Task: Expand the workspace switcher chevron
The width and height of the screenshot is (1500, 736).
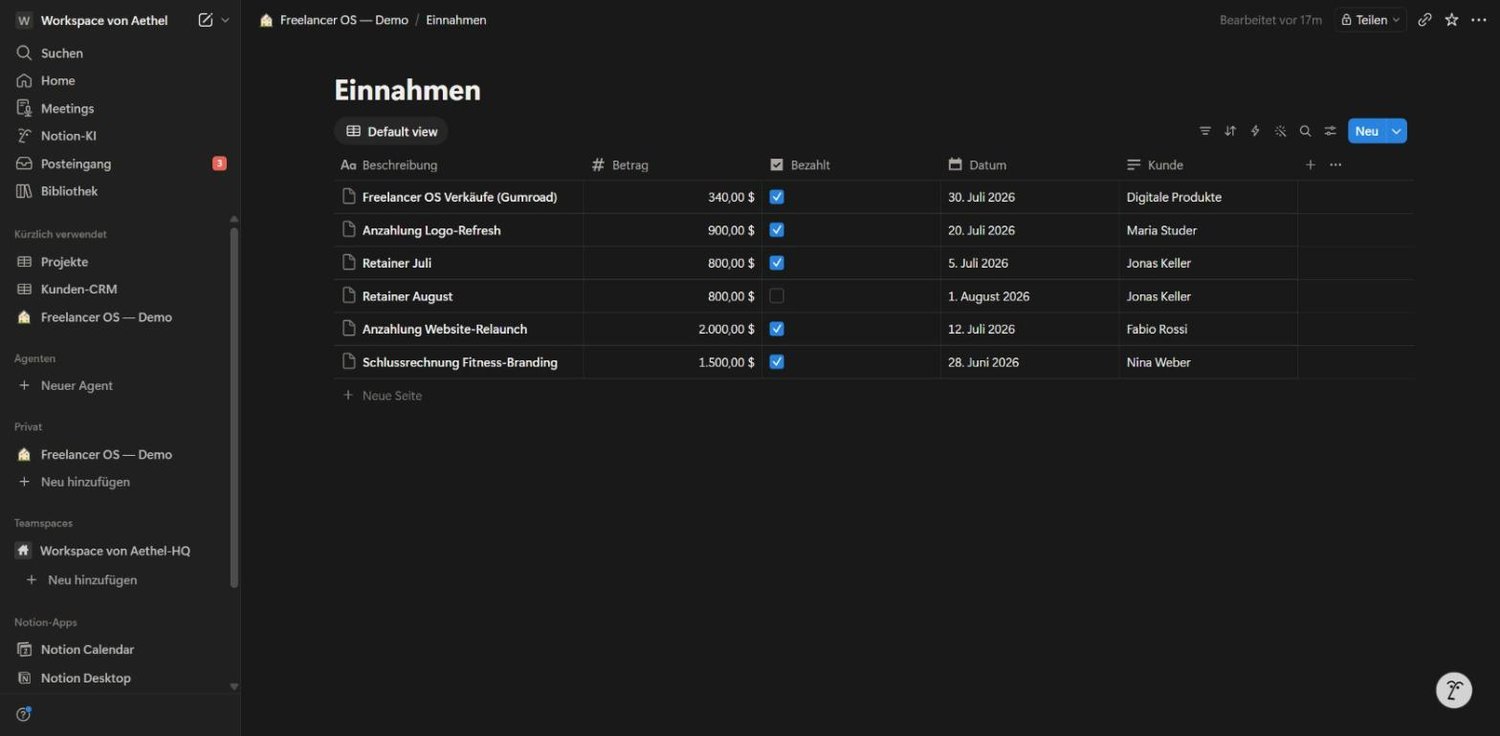Action: coord(226,20)
